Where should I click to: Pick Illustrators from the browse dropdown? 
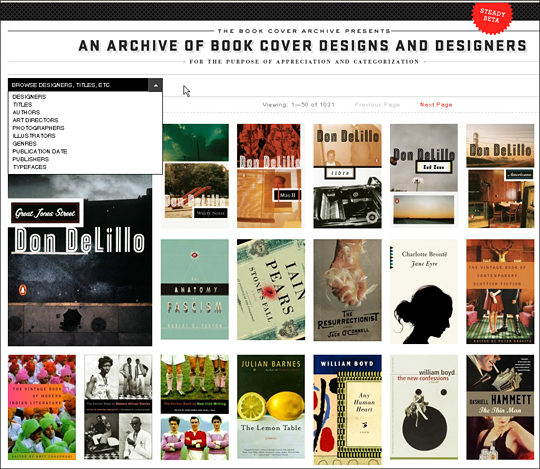click(34, 136)
